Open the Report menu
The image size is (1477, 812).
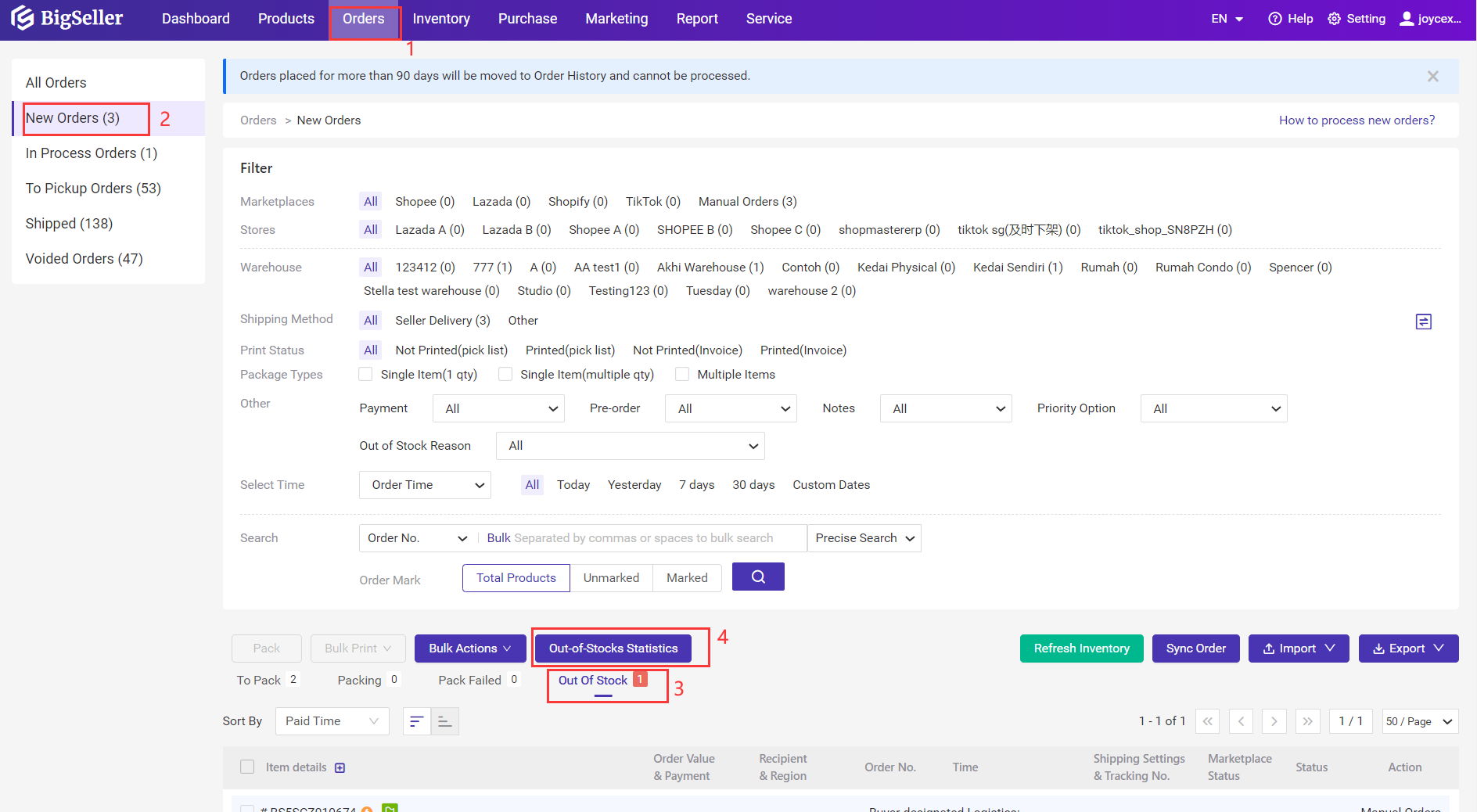pyautogui.click(x=697, y=19)
